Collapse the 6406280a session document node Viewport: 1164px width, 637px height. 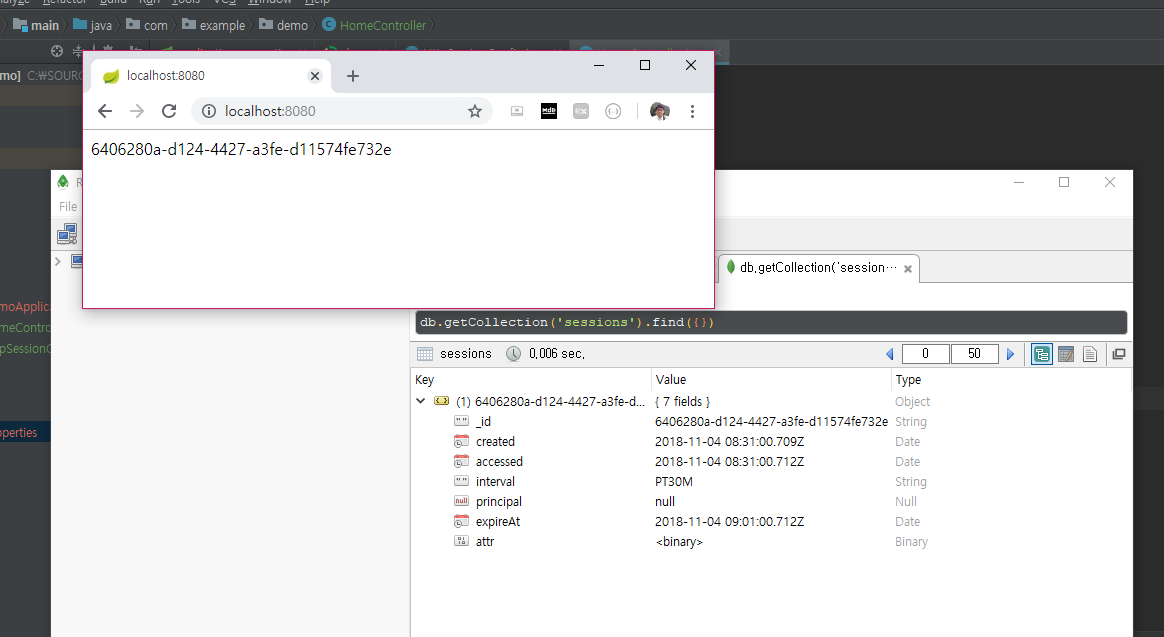[420, 400]
